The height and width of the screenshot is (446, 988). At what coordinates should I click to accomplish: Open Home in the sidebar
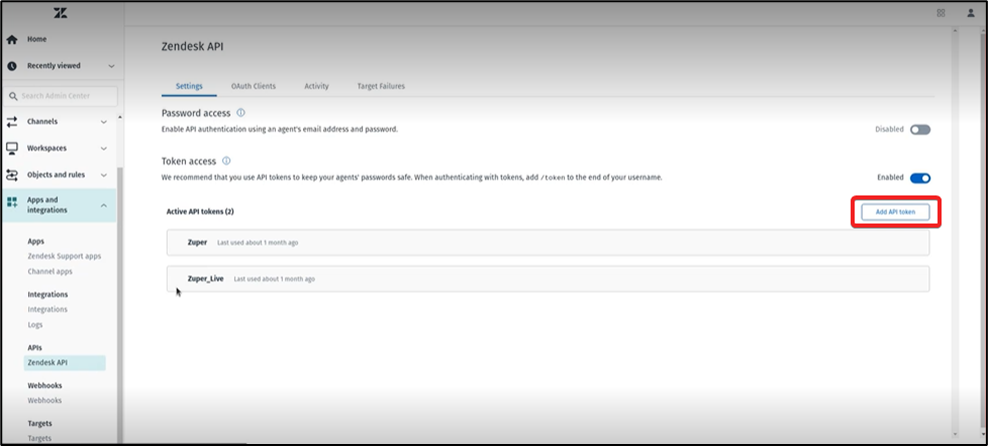pyautogui.click(x=37, y=39)
